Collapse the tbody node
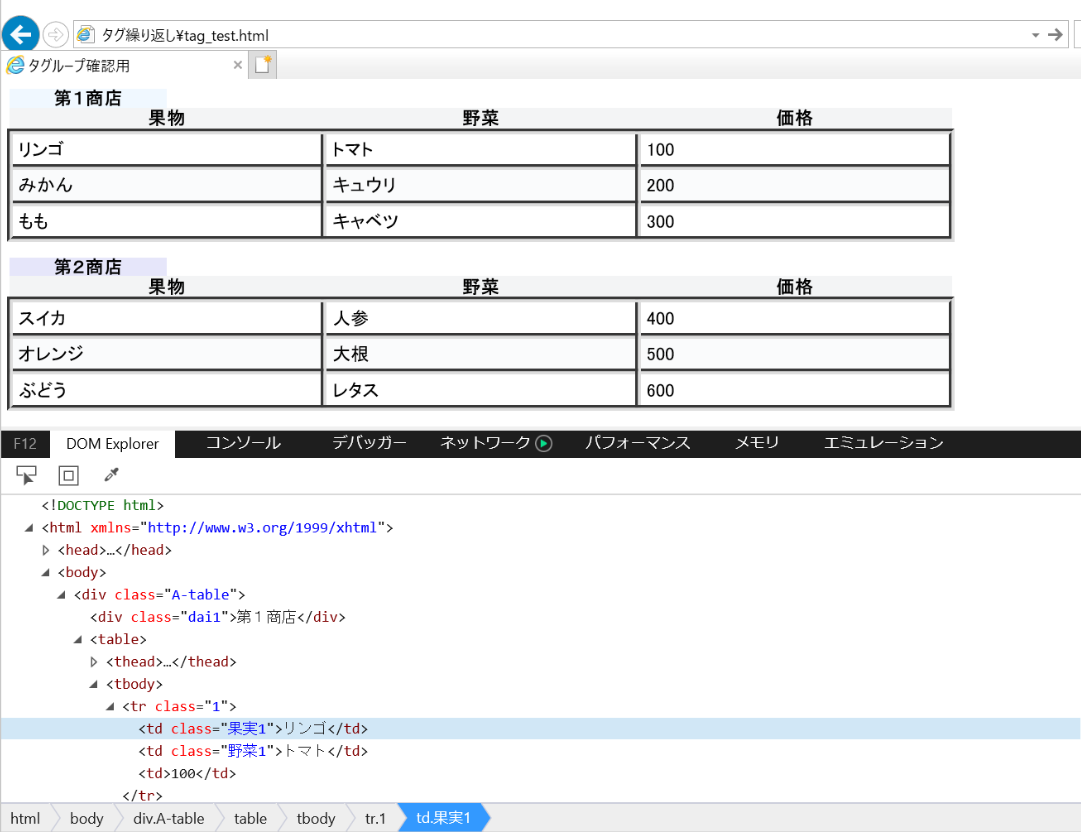The height and width of the screenshot is (832, 1081). pos(94,684)
